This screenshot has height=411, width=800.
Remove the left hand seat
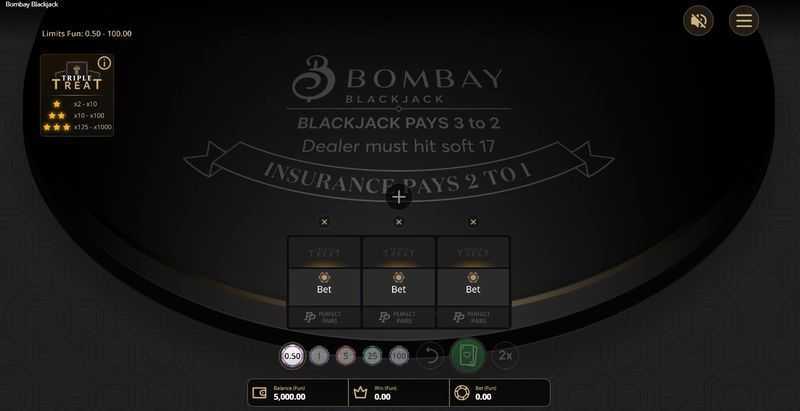324,222
